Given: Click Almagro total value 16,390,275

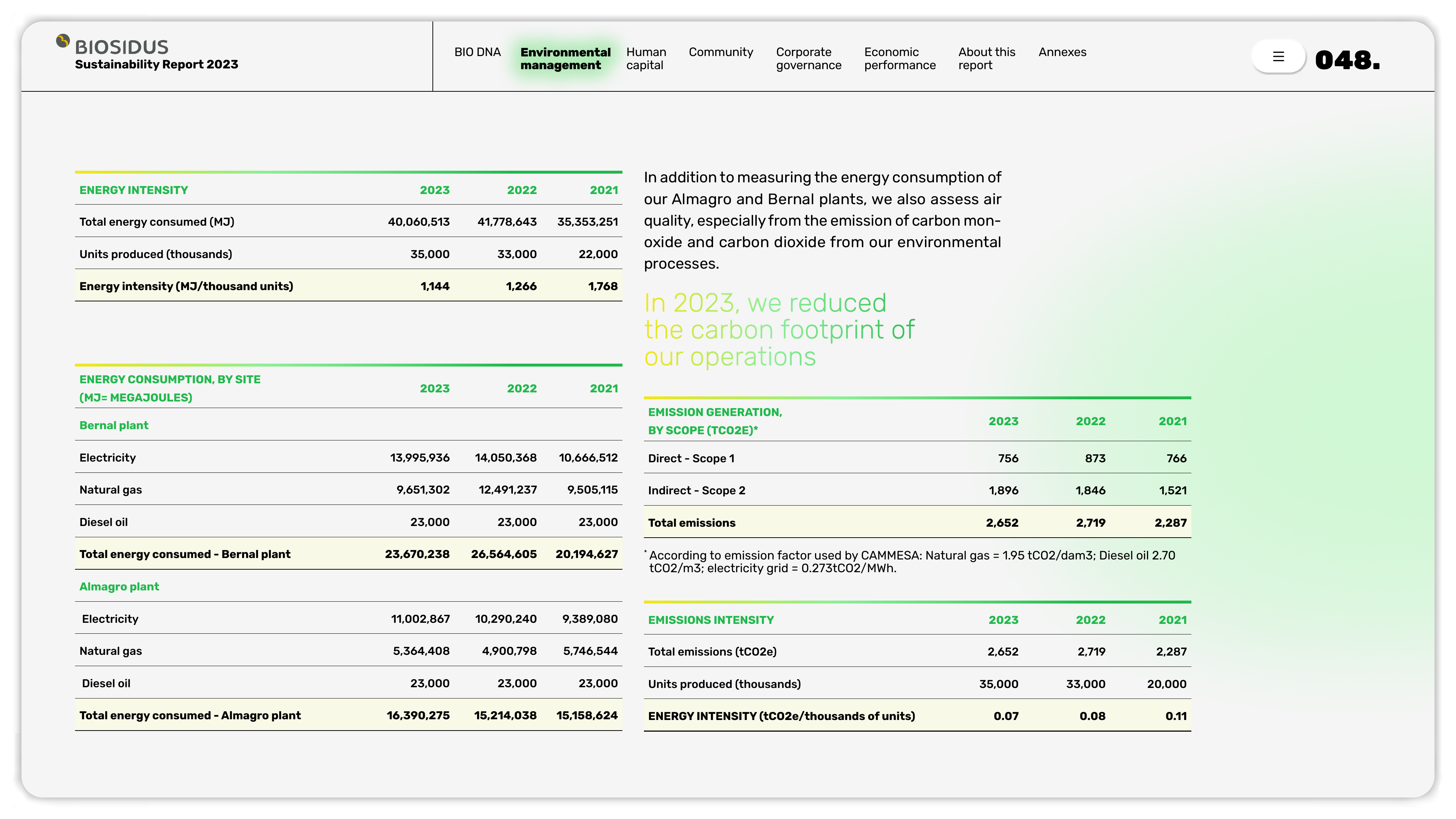Looking at the screenshot, I should (x=418, y=716).
